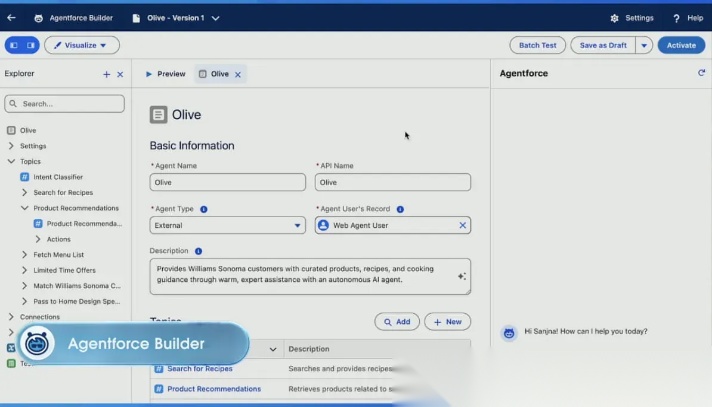The width and height of the screenshot is (712, 407).
Task: Open the Save as Draft arrow menu
Action: coord(644,45)
